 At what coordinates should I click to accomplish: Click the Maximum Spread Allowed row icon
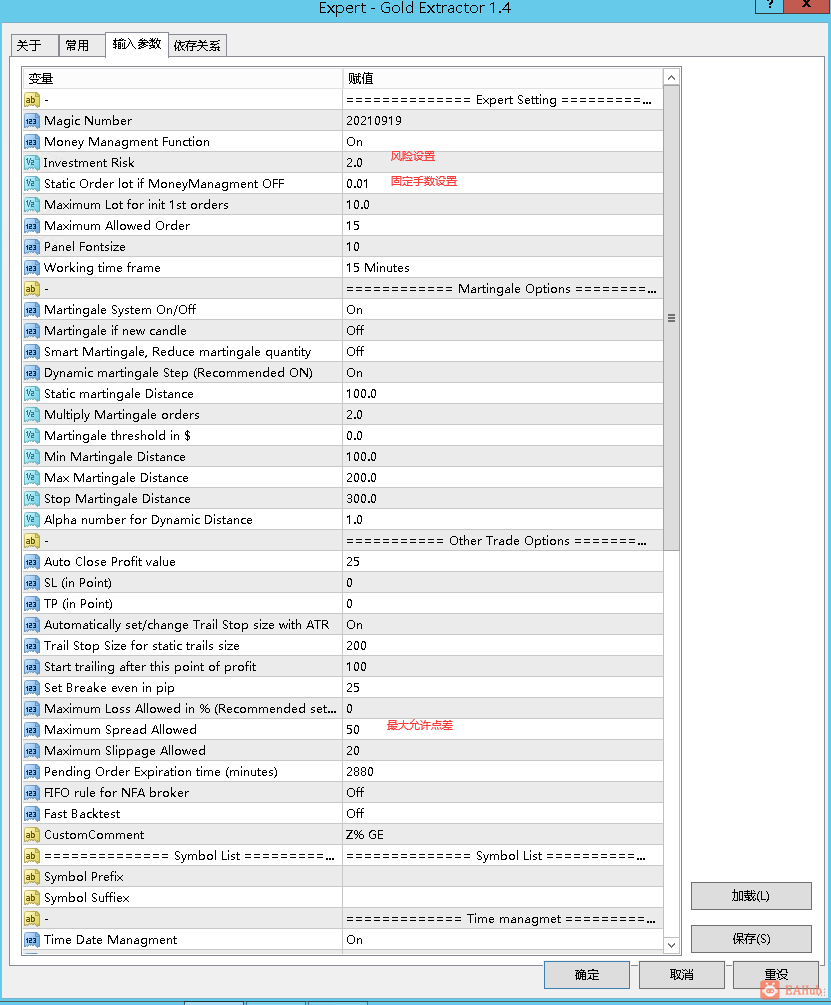pyautogui.click(x=31, y=730)
